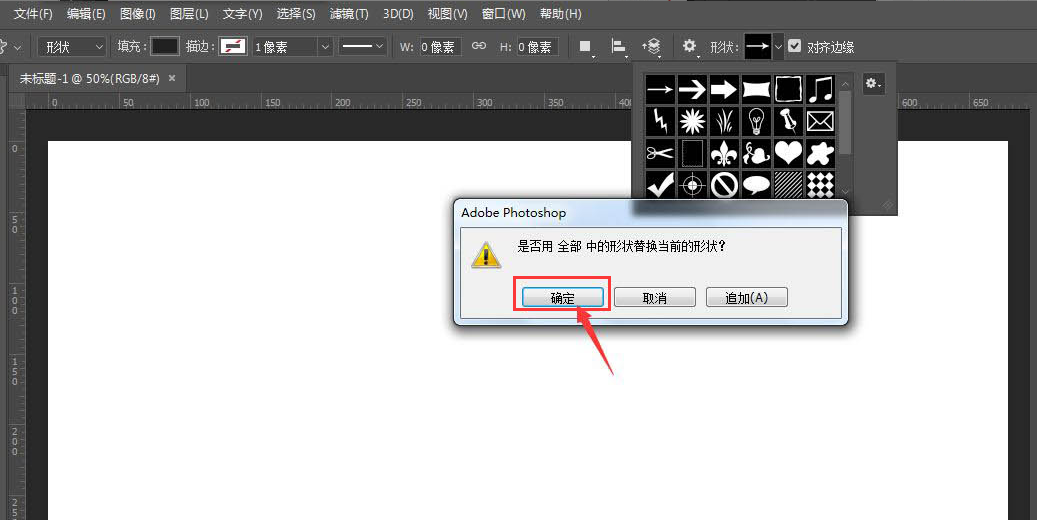Open the 选择(S) menu
The width and height of the screenshot is (1037, 520).
tap(296, 13)
